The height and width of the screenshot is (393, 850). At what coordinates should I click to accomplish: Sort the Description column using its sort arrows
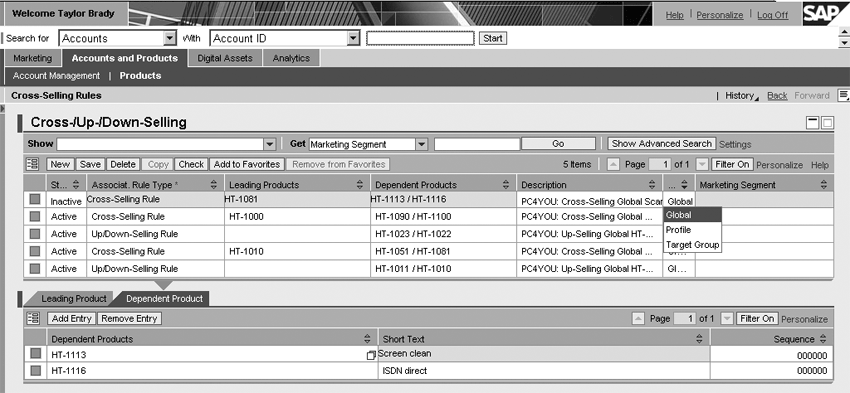pos(652,185)
